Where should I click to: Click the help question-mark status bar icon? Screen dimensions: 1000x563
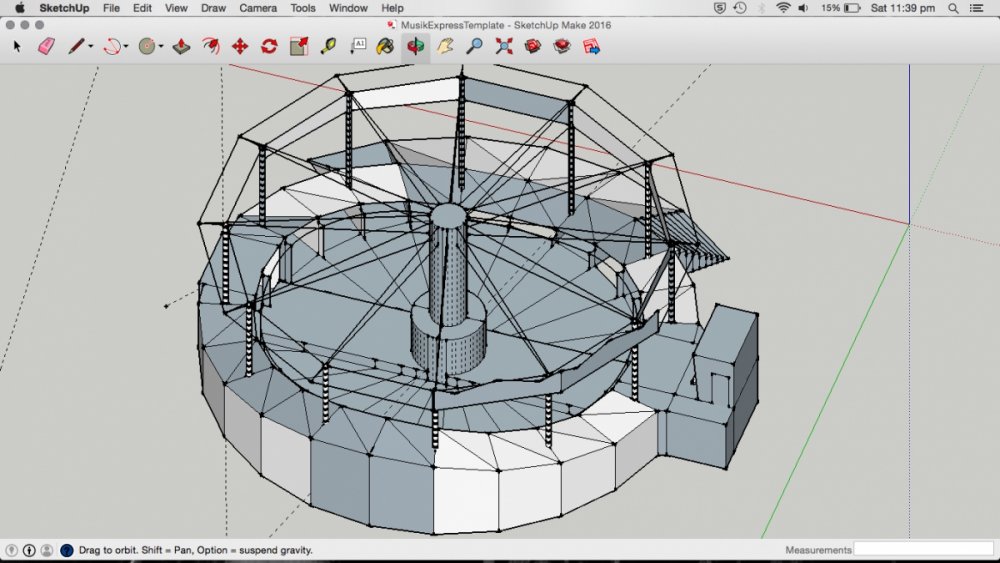(66, 550)
